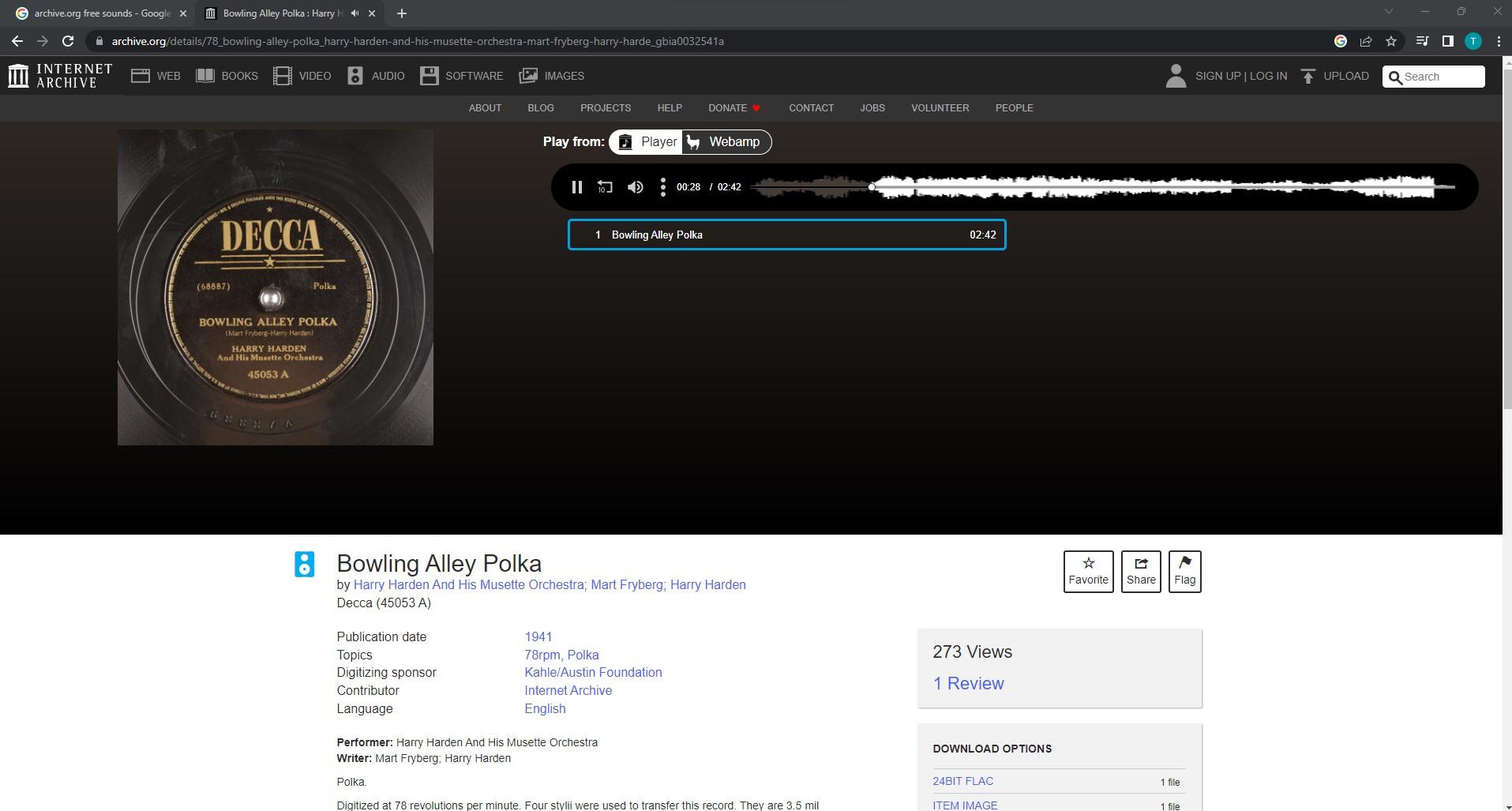1512x811 pixels.
Task: Open the Projects page
Action: pyautogui.click(x=606, y=108)
